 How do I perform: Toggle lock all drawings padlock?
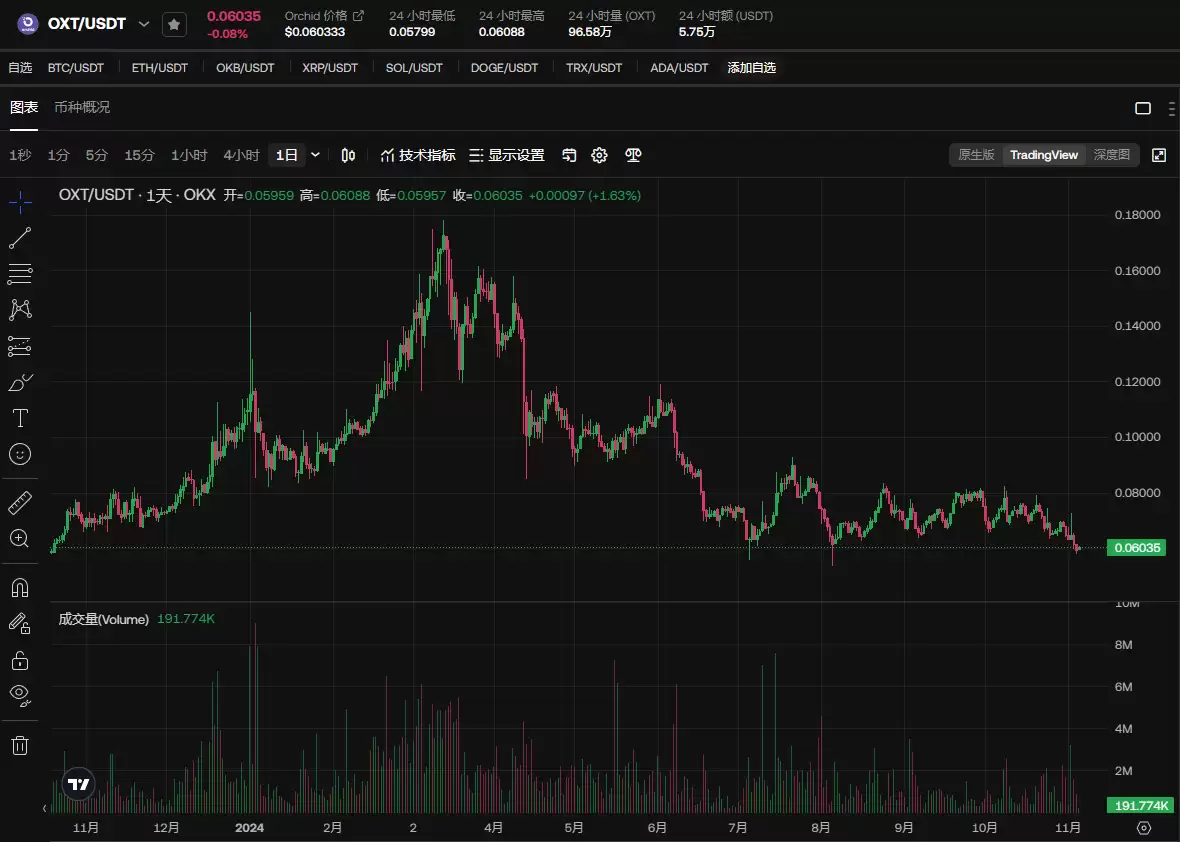point(20,660)
